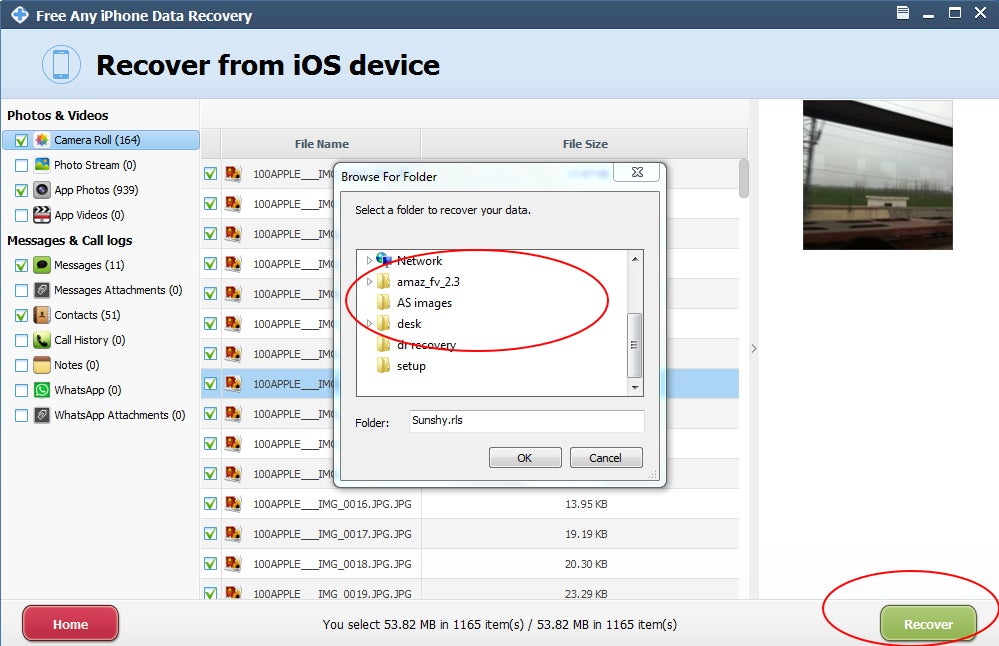Select WhatsApp (0) category
Image resolution: width=999 pixels, height=646 pixels.
[x=88, y=390]
